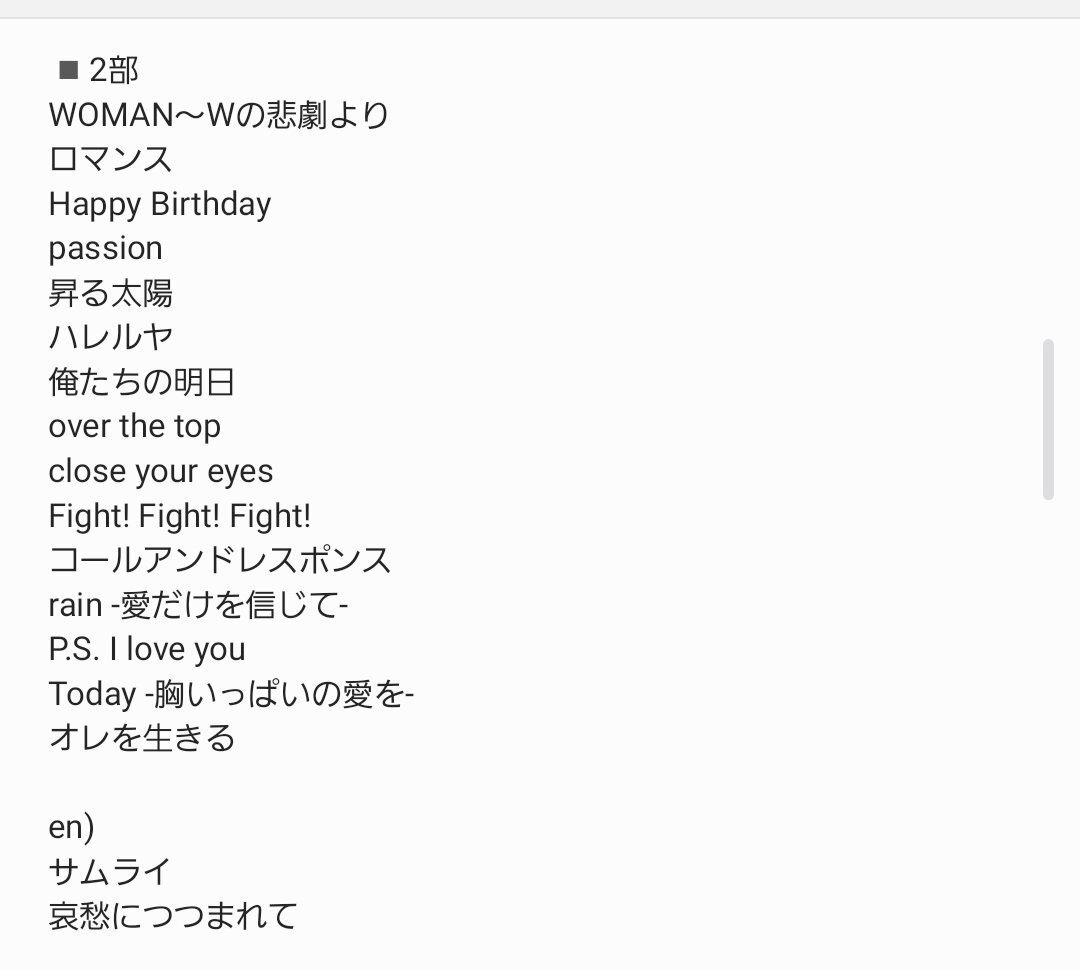The width and height of the screenshot is (1080, 970).
Task: Select the line "WOMAN〜Wの悲劇より"
Action: coord(219,114)
